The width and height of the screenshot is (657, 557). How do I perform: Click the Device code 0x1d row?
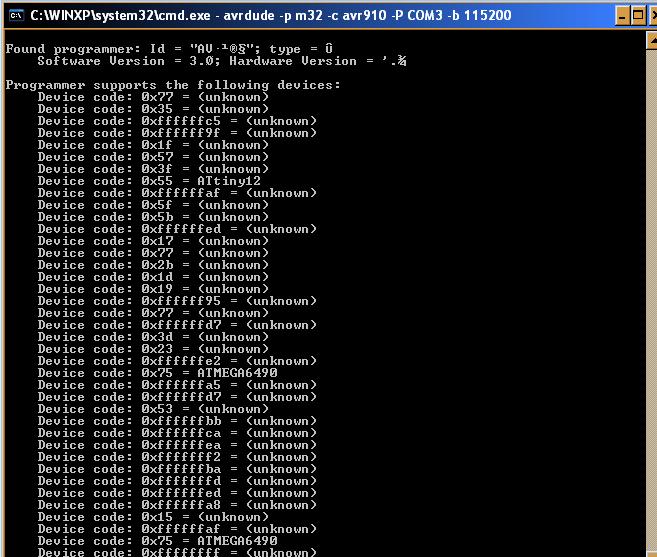coord(153,277)
